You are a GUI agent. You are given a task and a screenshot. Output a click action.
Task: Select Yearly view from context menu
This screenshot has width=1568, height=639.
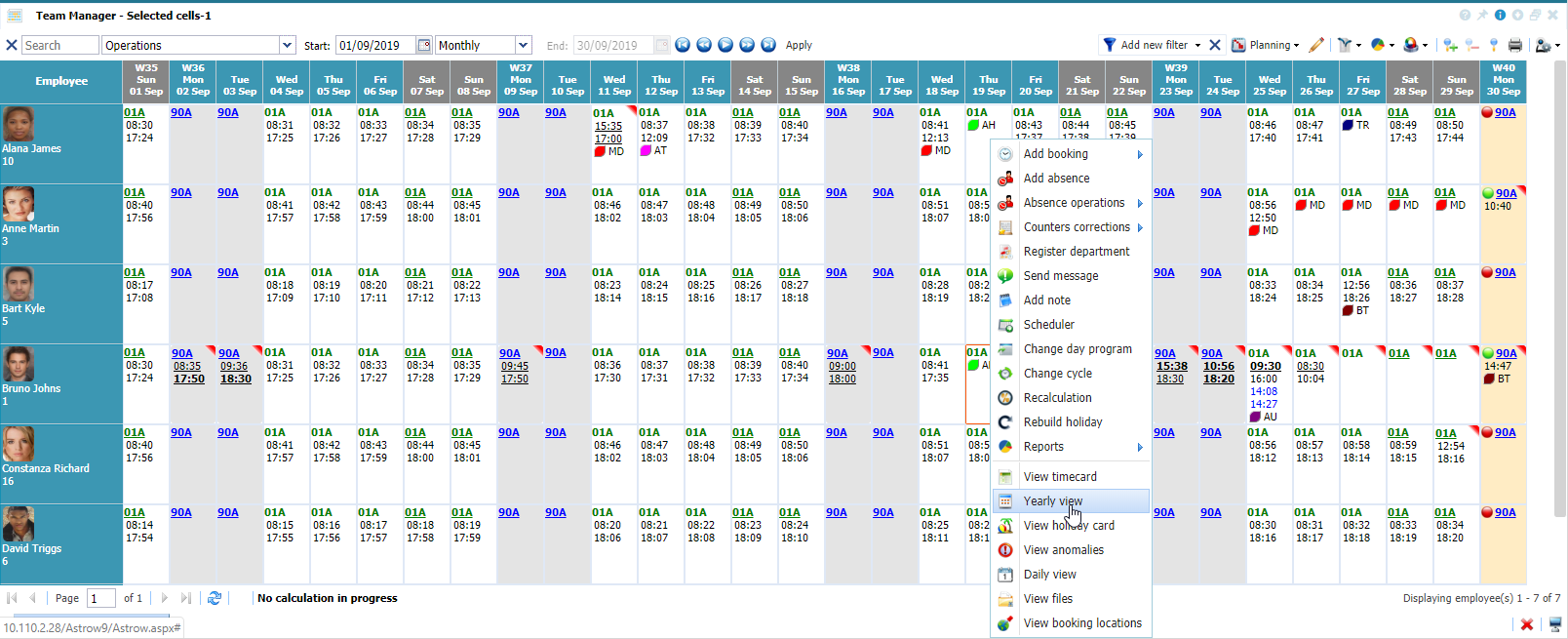pyautogui.click(x=1052, y=501)
